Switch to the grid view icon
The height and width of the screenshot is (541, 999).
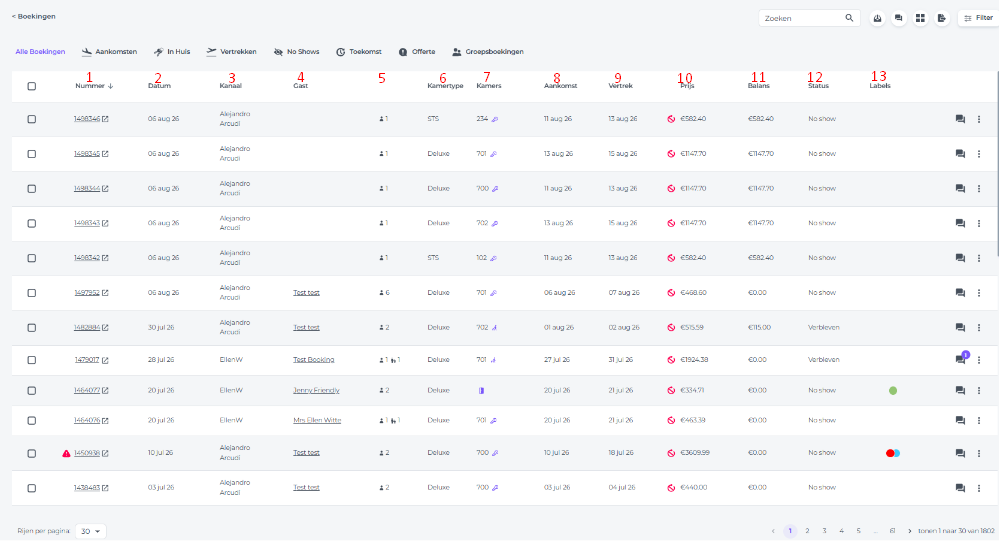tap(920, 18)
